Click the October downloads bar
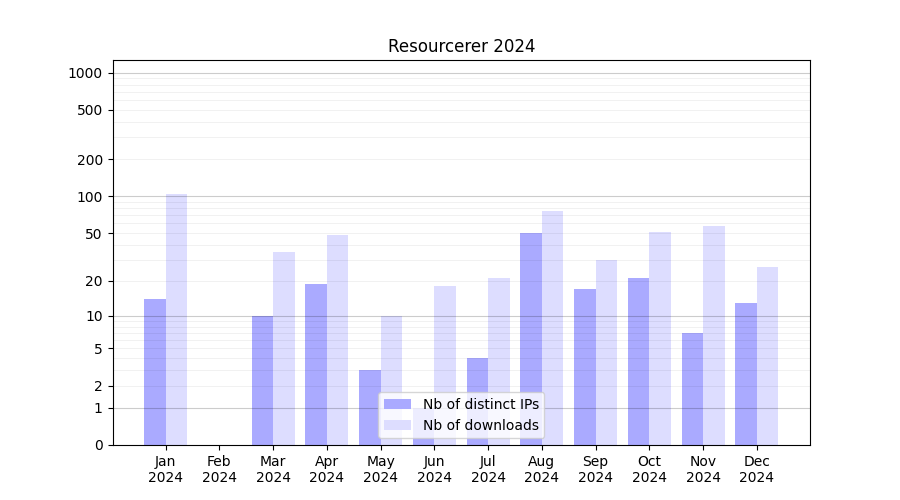This screenshot has height=500, width=900. point(660,338)
